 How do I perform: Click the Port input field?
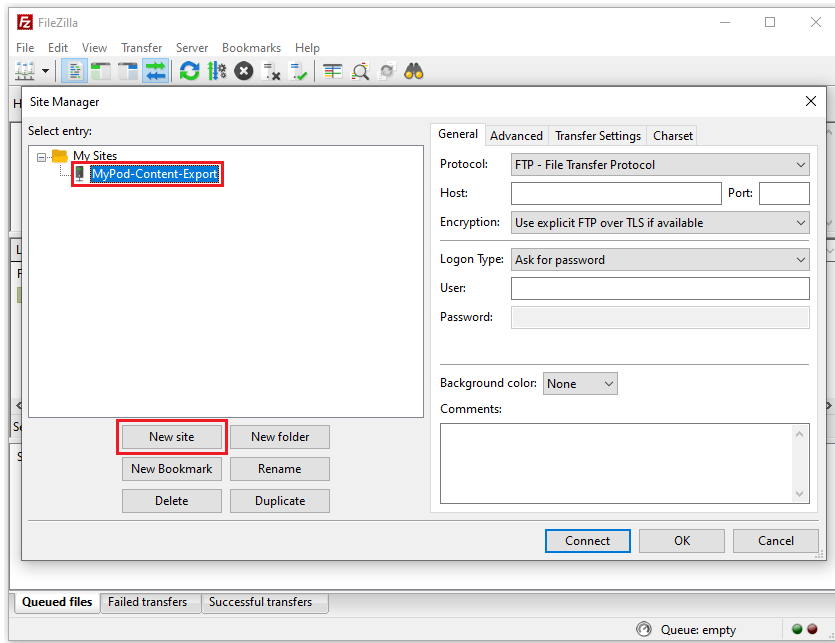784,193
